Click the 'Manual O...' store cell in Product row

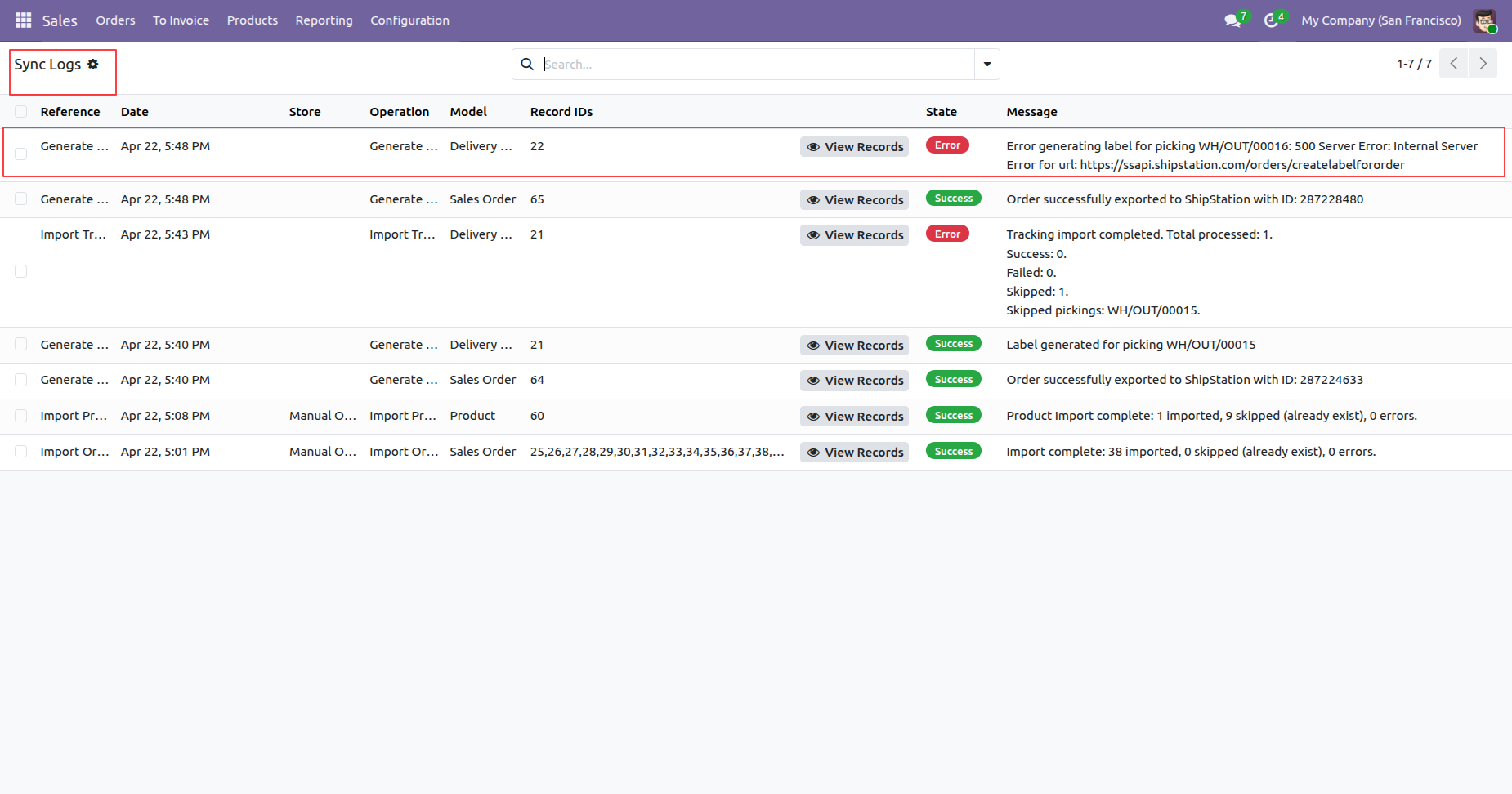323,416
